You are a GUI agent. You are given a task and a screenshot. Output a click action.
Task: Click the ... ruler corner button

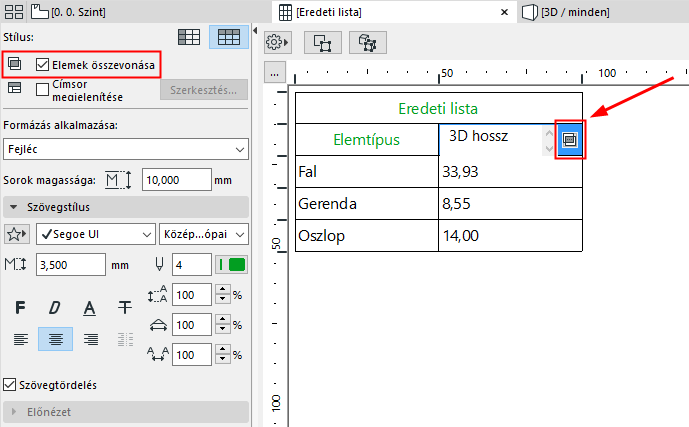pos(275,72)
